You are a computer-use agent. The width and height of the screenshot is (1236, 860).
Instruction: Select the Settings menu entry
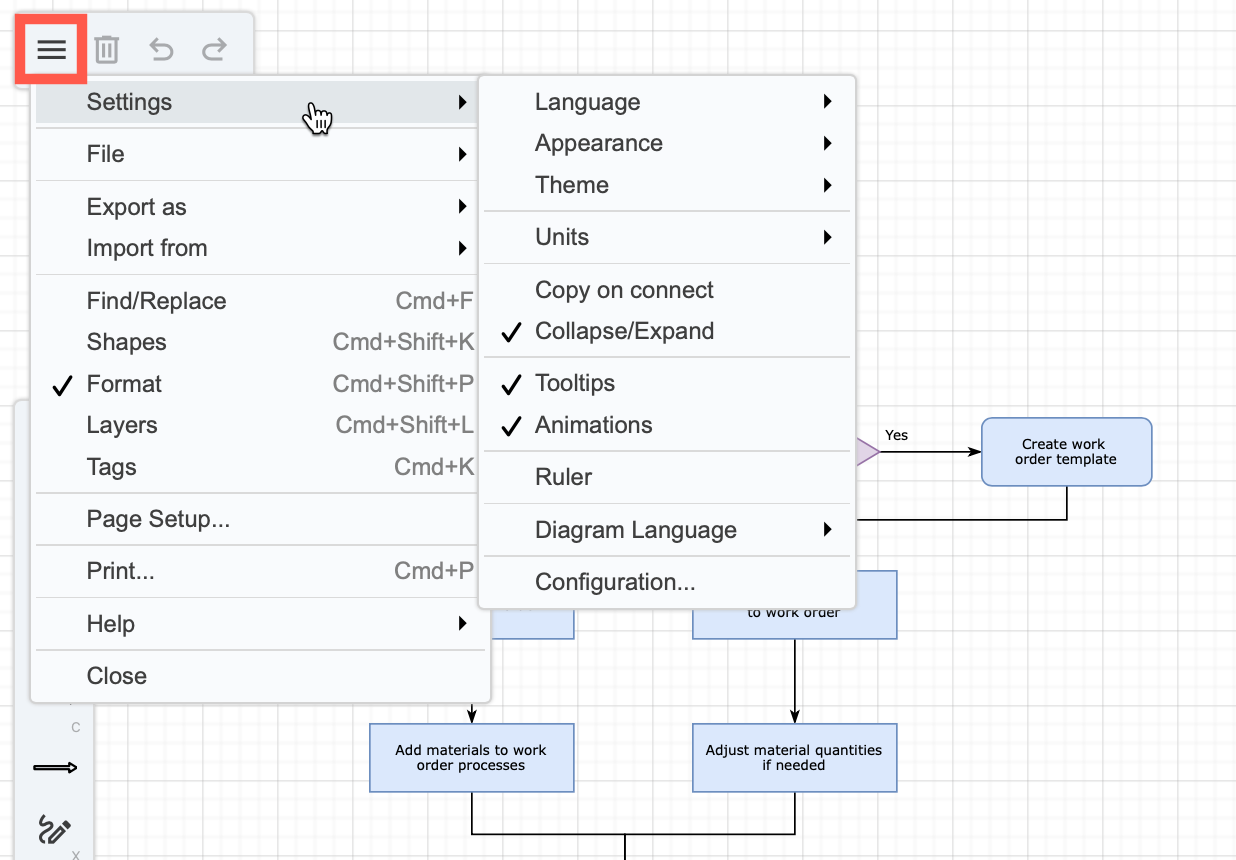click(130, 101)
